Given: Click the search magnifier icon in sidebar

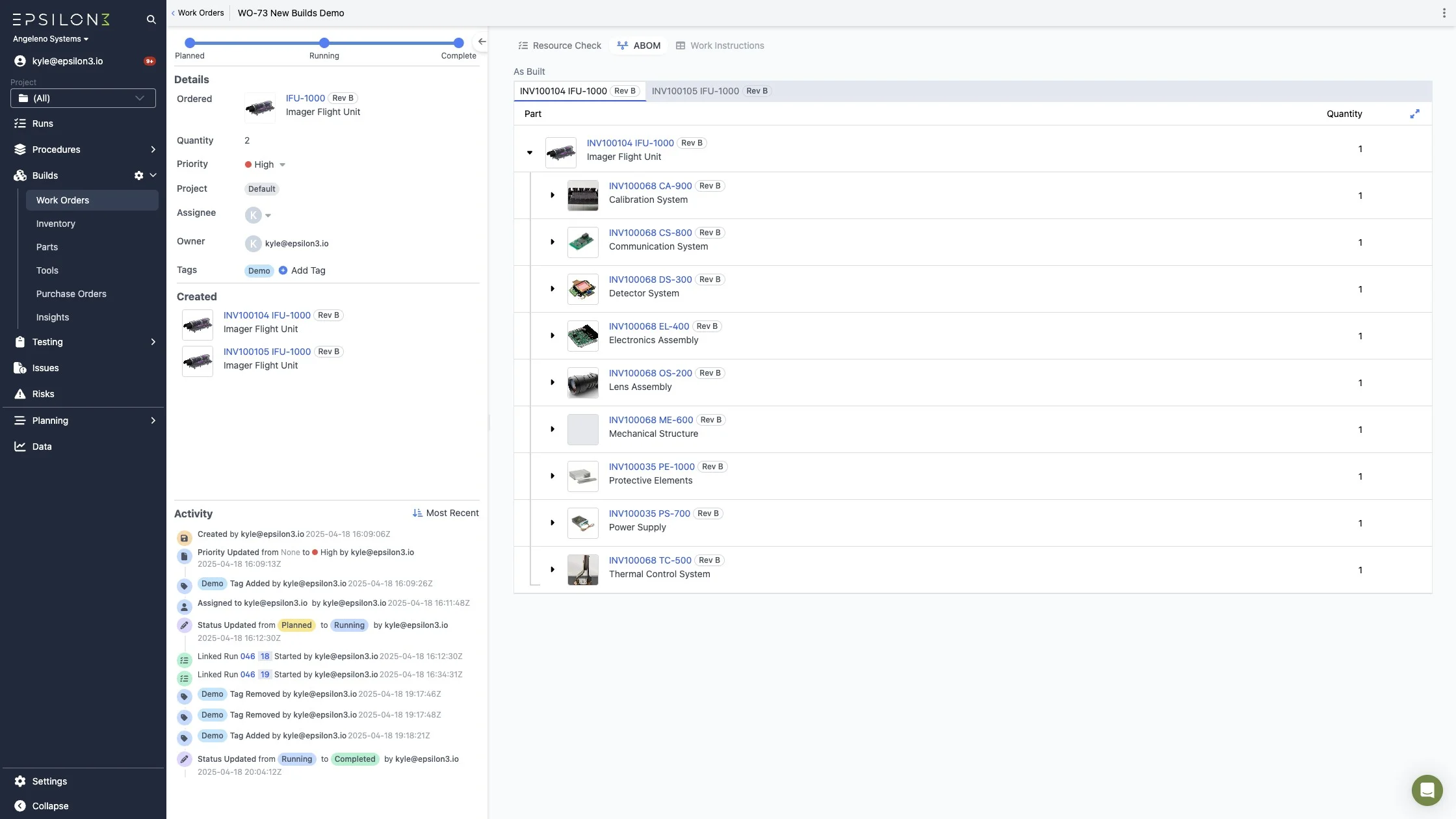Looking at the screenshot, I should (151, 19).
